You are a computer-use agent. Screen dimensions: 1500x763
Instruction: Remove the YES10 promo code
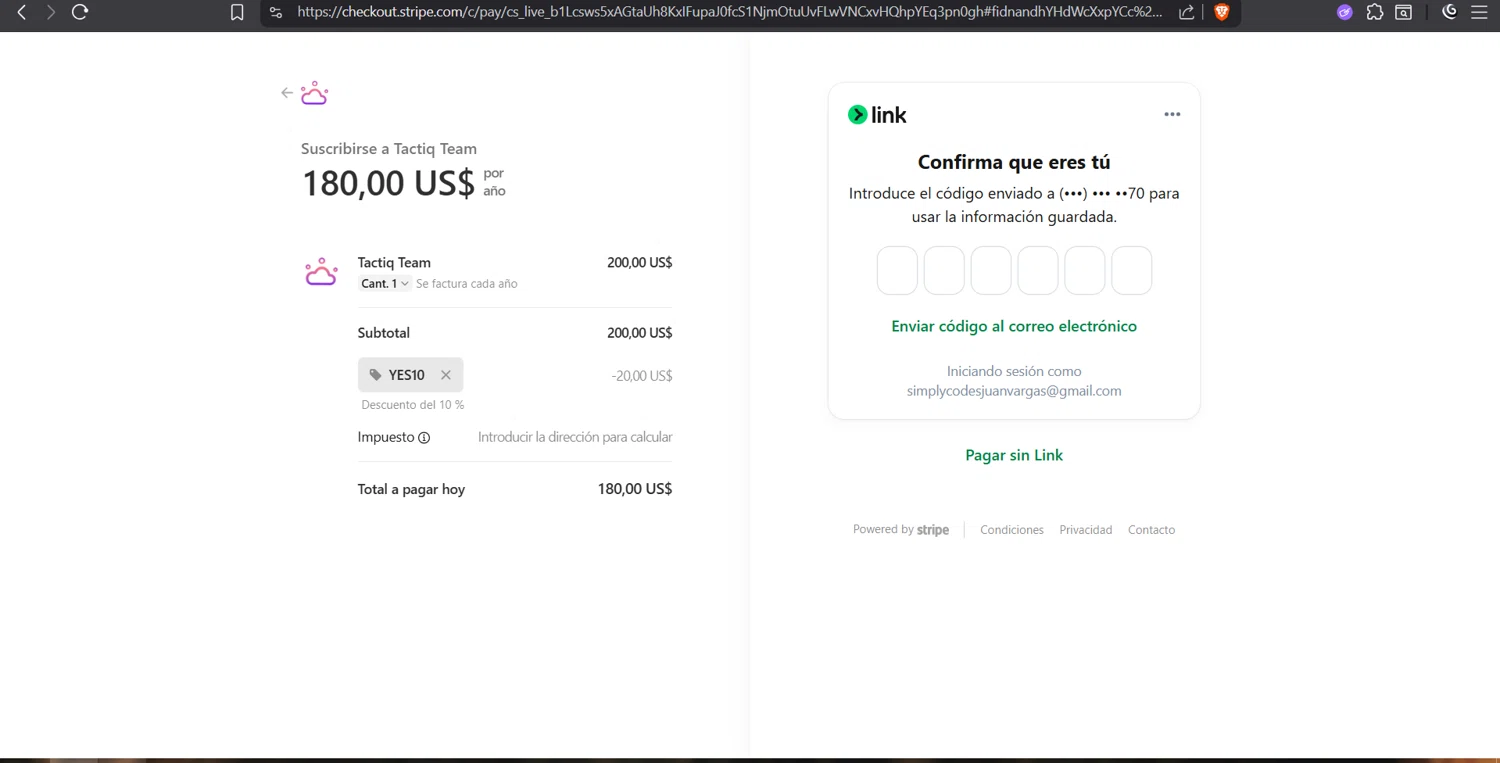click(x=446, y=375)
